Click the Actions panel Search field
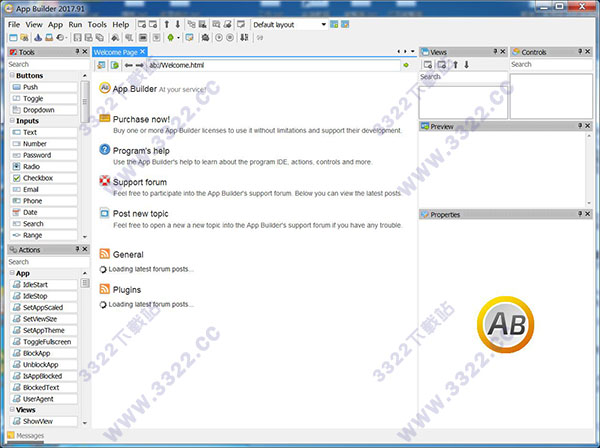 (48, 262)
